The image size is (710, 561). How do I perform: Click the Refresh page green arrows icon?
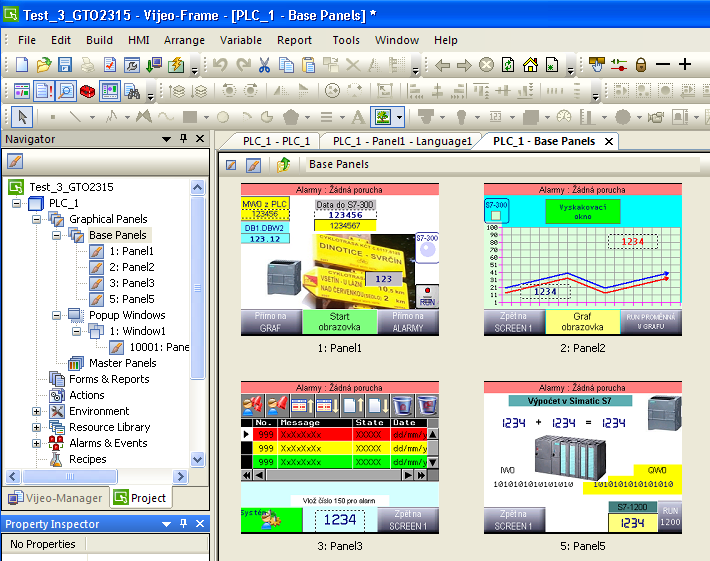tap(508, 65)
